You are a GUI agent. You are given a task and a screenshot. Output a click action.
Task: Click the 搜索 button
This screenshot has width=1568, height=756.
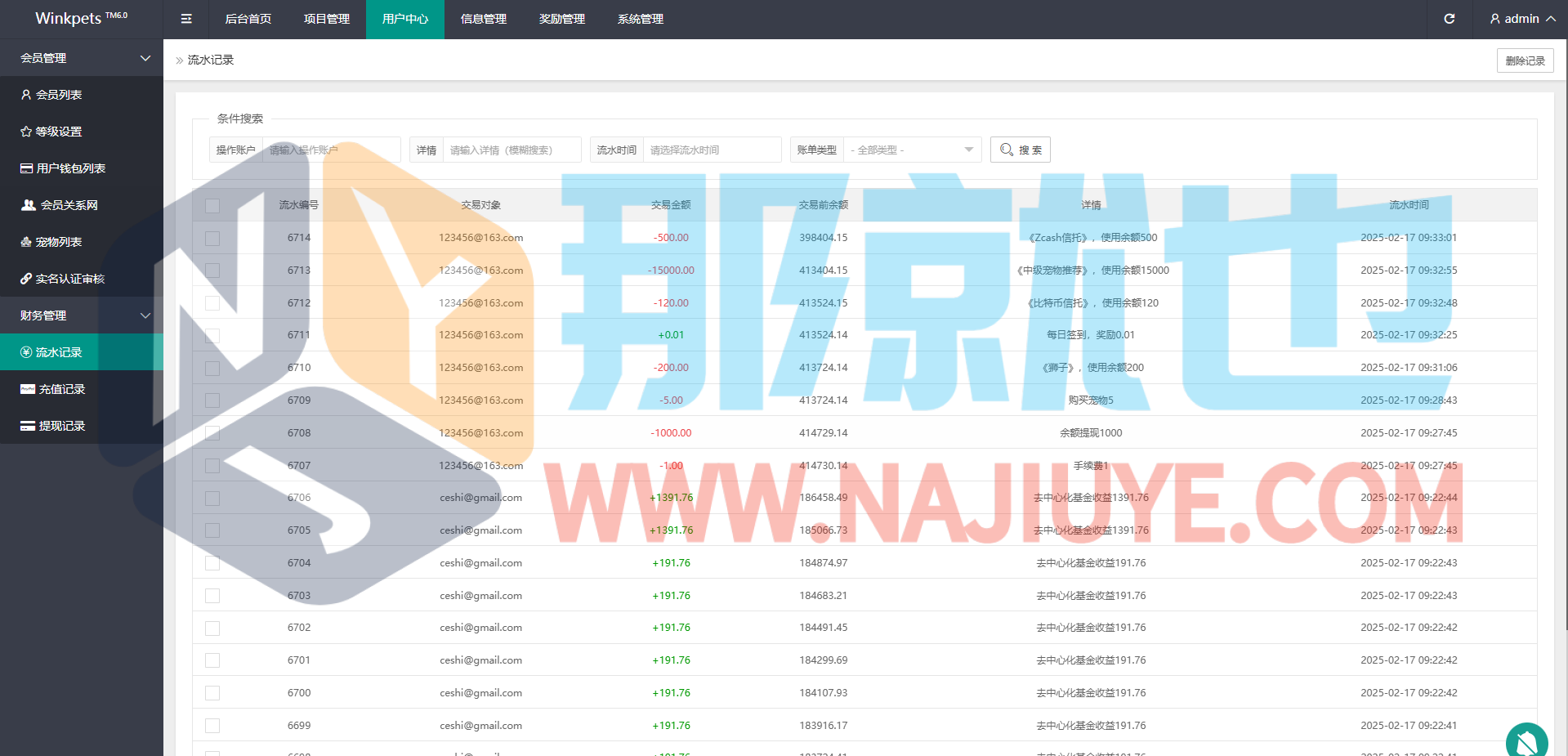pos(1020,150)
